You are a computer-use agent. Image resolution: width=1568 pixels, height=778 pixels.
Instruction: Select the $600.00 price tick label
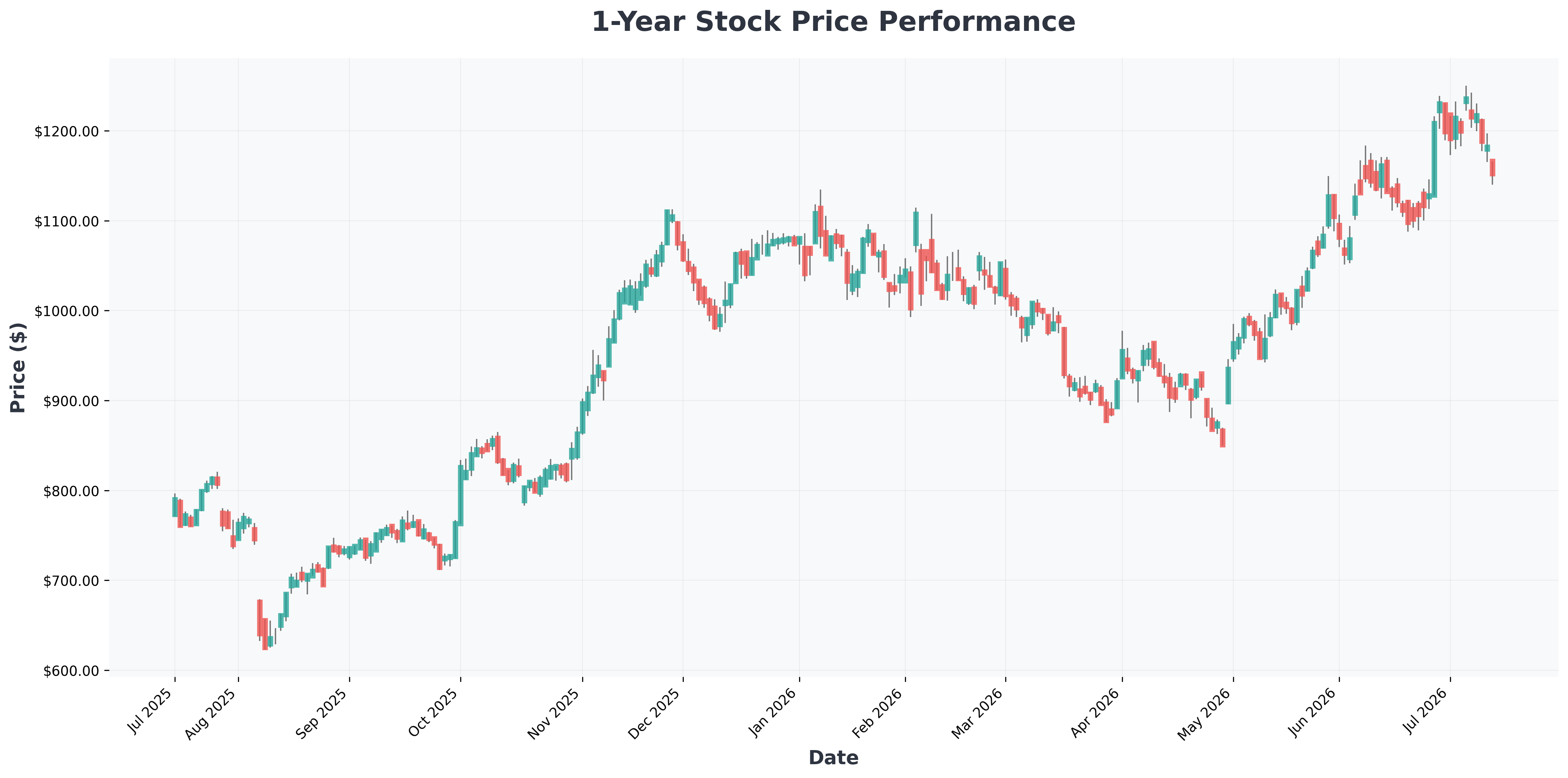(72, 671)
